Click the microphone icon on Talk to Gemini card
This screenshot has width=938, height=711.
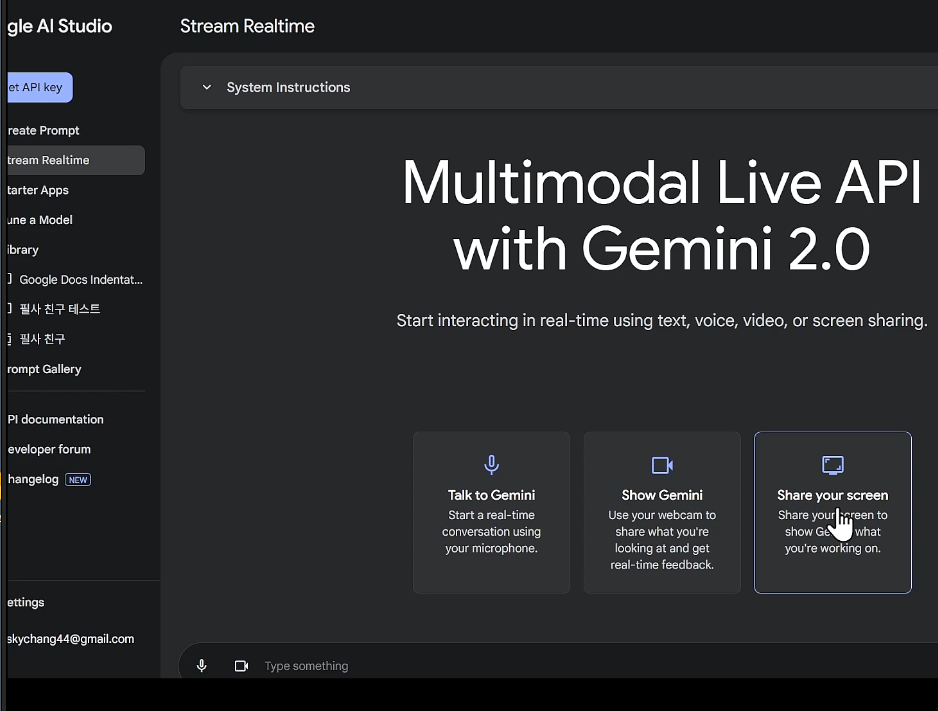491,465
